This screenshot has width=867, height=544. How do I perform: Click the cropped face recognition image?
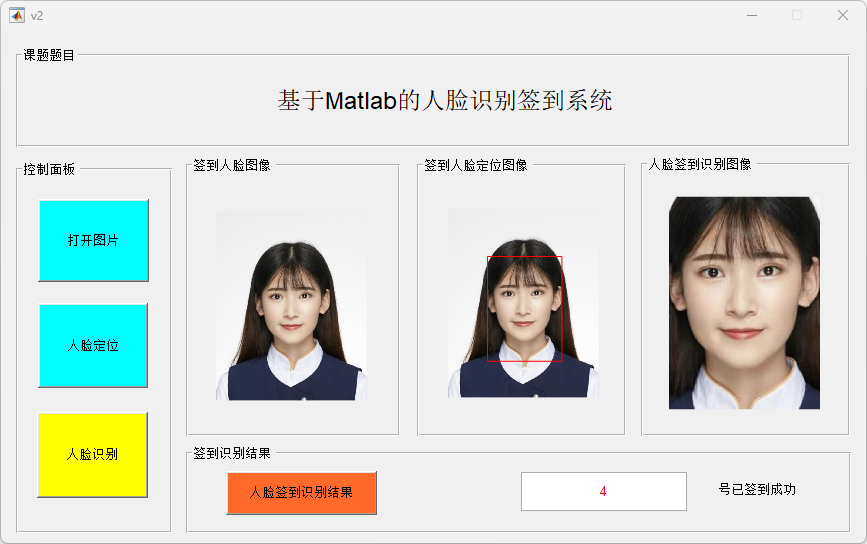tap(744, 303)
